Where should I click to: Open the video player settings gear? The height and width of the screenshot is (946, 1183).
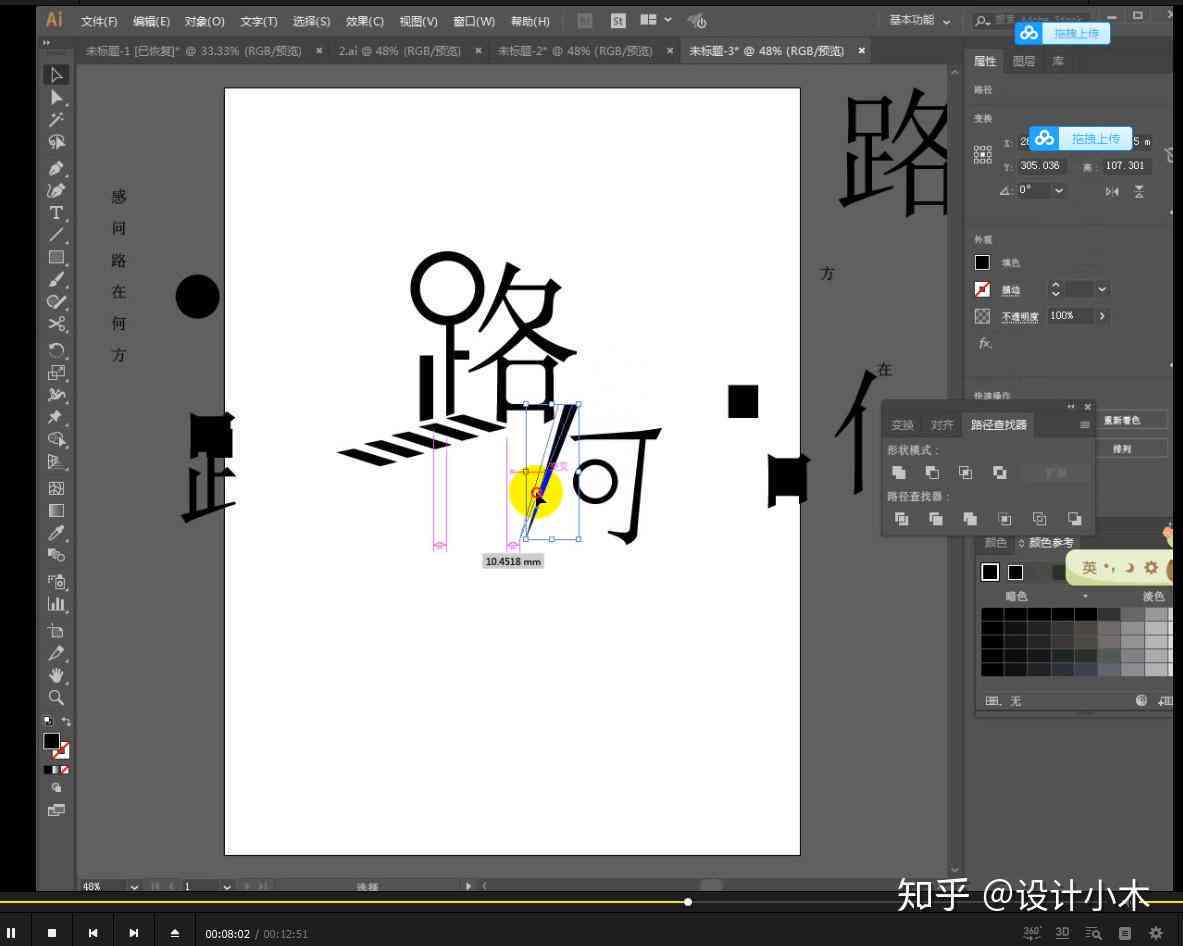(1155, 933)
